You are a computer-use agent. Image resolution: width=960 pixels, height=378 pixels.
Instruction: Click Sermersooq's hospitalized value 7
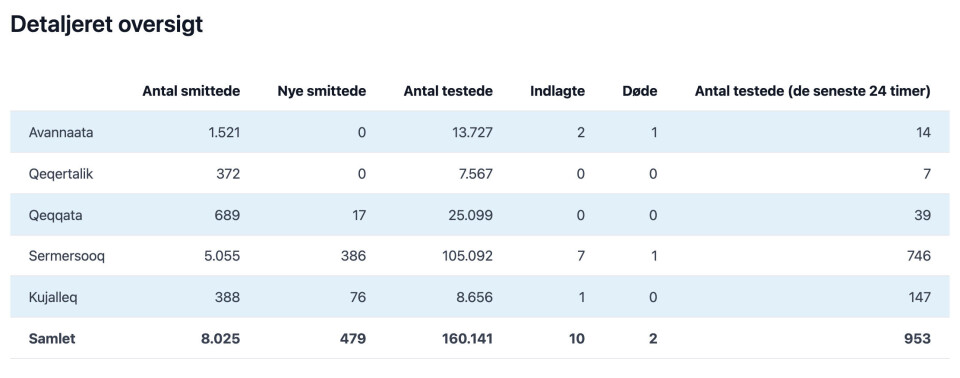[581, 256]
